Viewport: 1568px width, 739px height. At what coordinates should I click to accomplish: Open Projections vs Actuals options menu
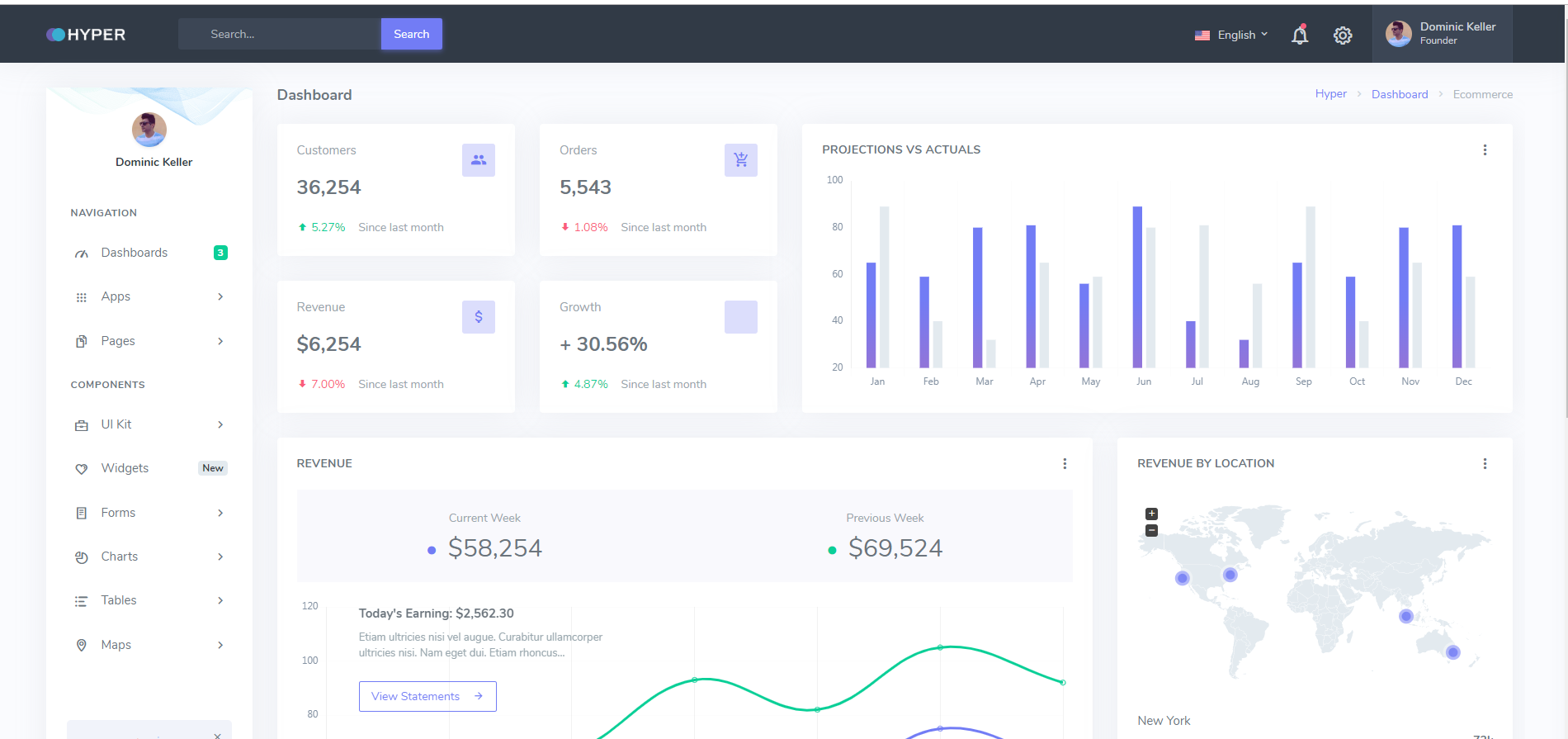pyautogui.click(x=1485, y=150)
